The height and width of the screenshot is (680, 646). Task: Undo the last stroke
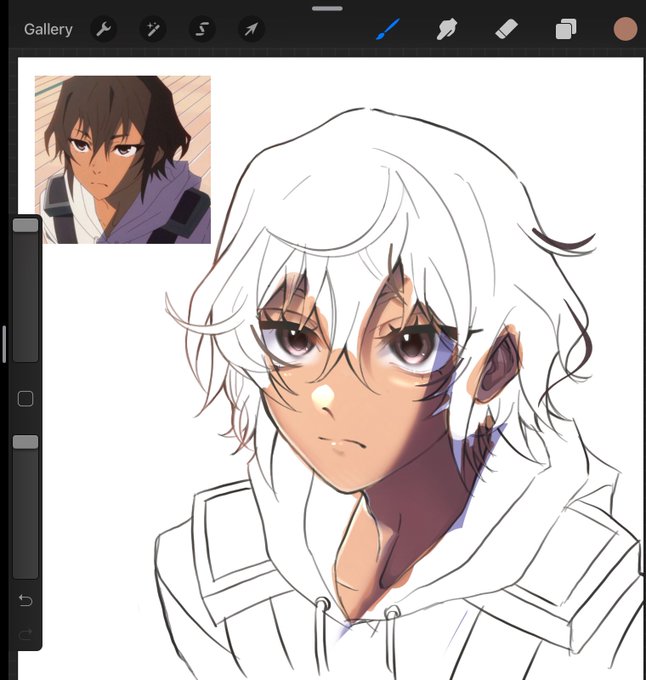26,600
